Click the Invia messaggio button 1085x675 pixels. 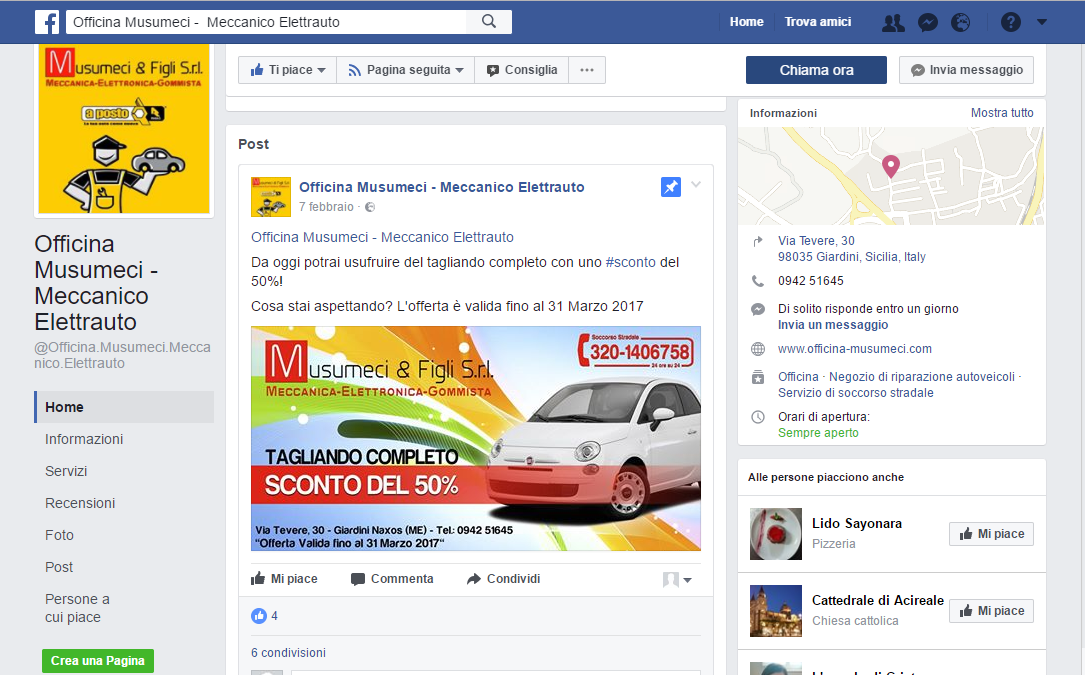click(x=967, y=70)
